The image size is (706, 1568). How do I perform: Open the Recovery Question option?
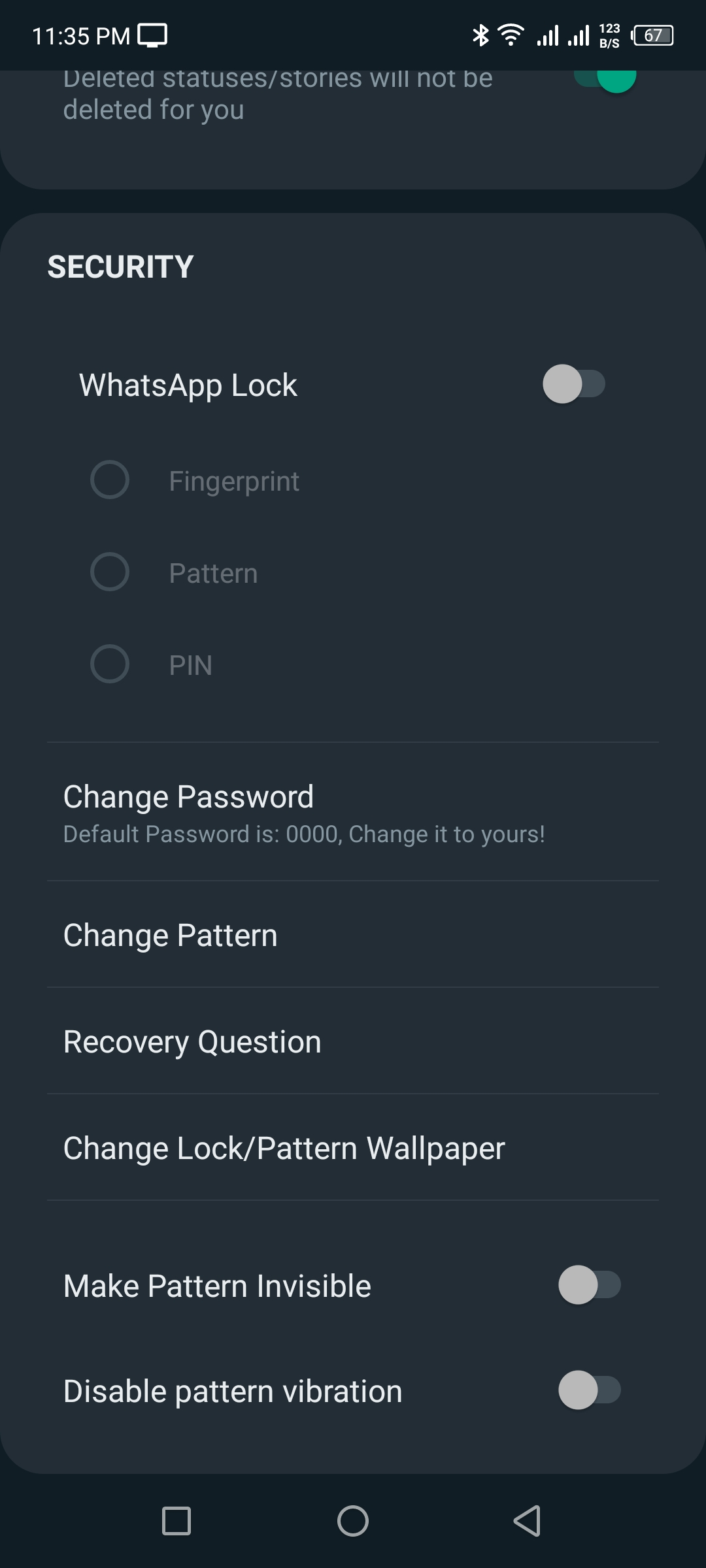pyautogui.click(x=192, y=1041)
